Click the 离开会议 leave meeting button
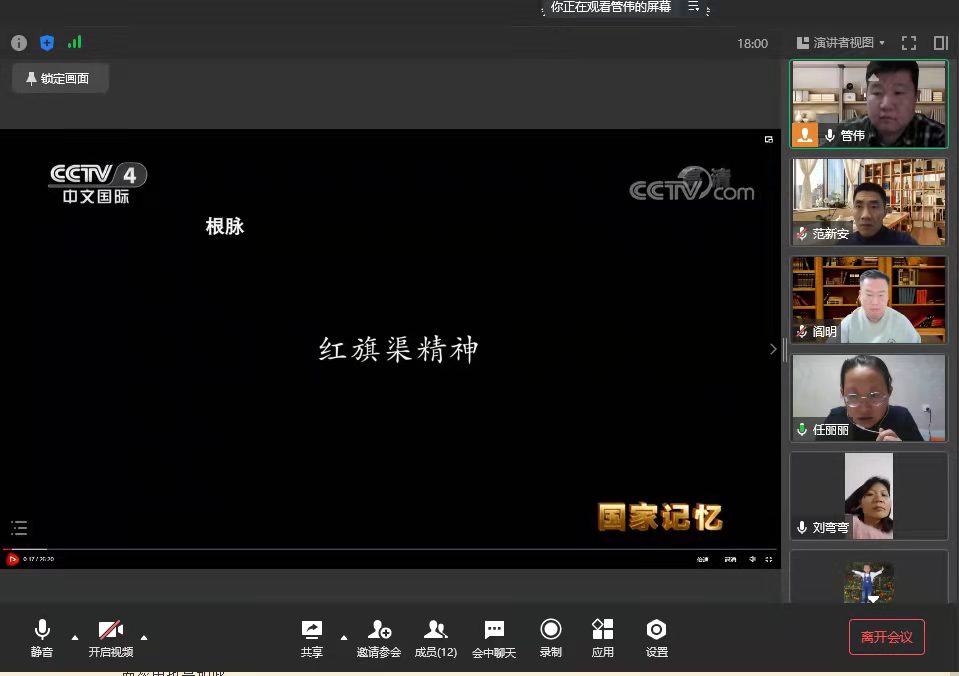 click(x=886, y=637)
